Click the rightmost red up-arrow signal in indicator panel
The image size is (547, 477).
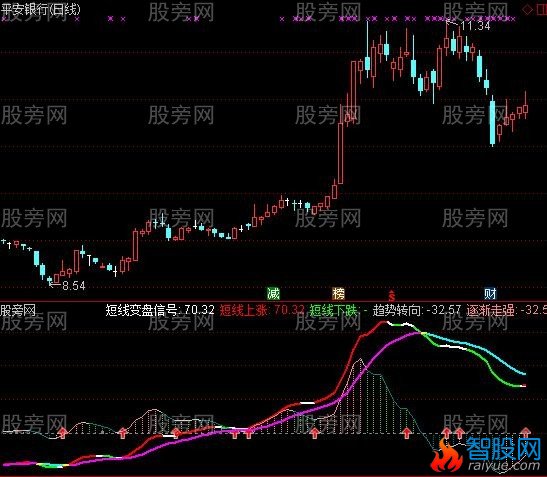point(526,432)
